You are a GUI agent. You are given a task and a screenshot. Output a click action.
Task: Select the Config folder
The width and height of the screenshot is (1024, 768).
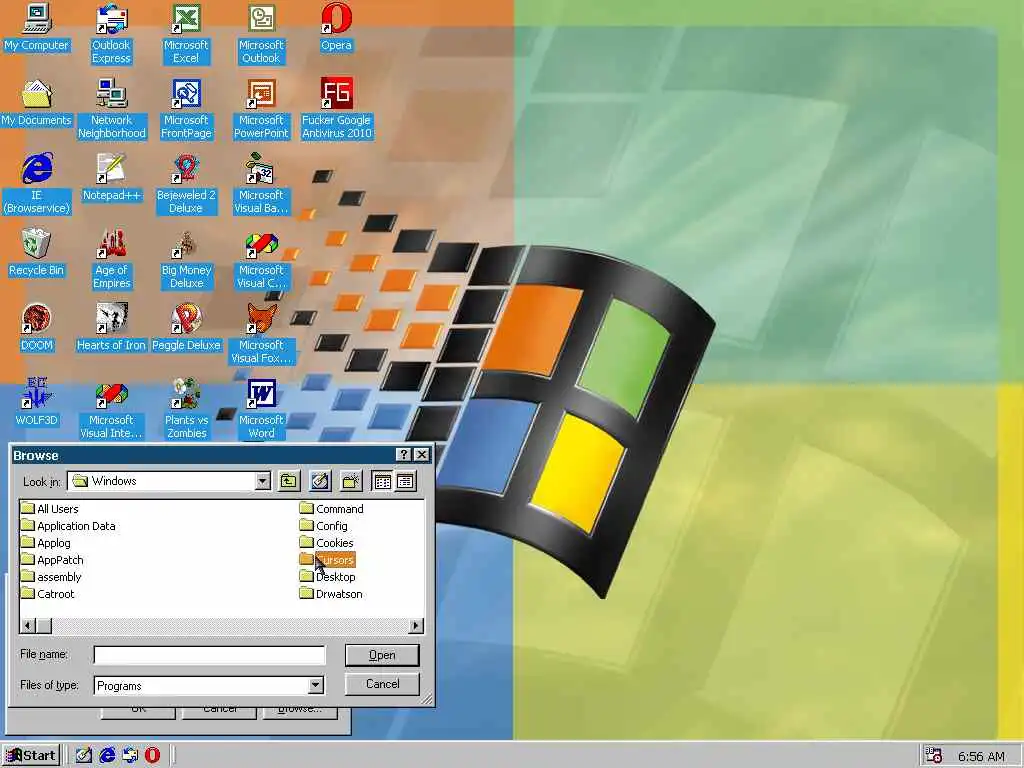(x=324, y=526)
